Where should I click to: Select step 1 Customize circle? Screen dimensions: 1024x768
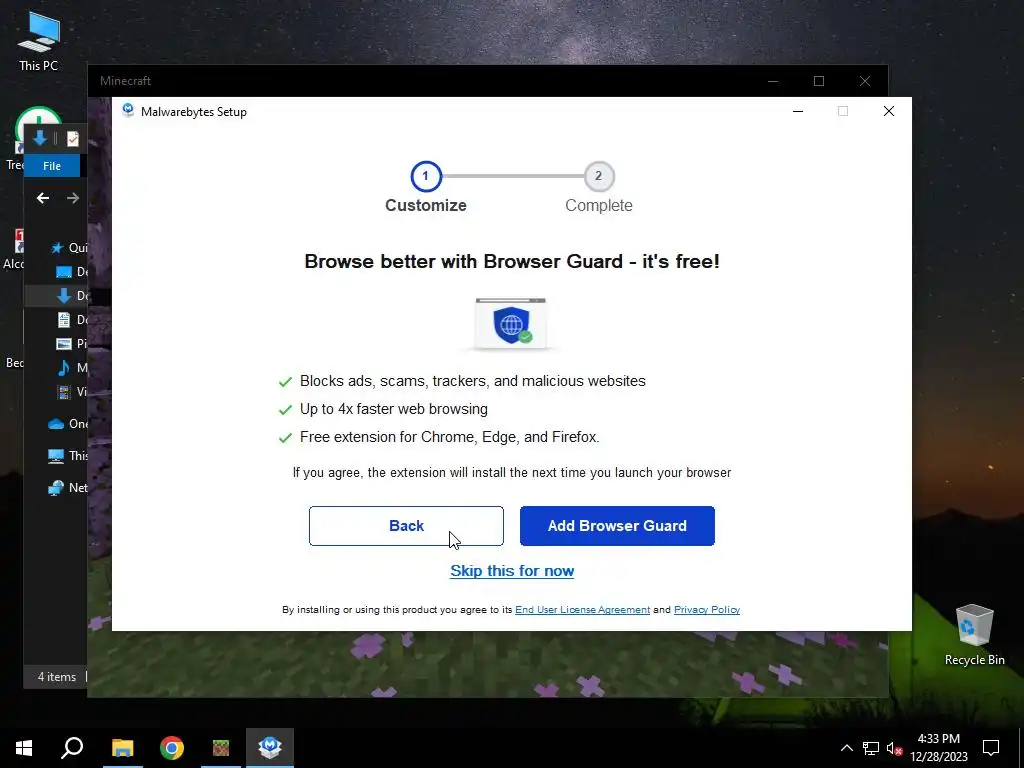coord(426,176)
